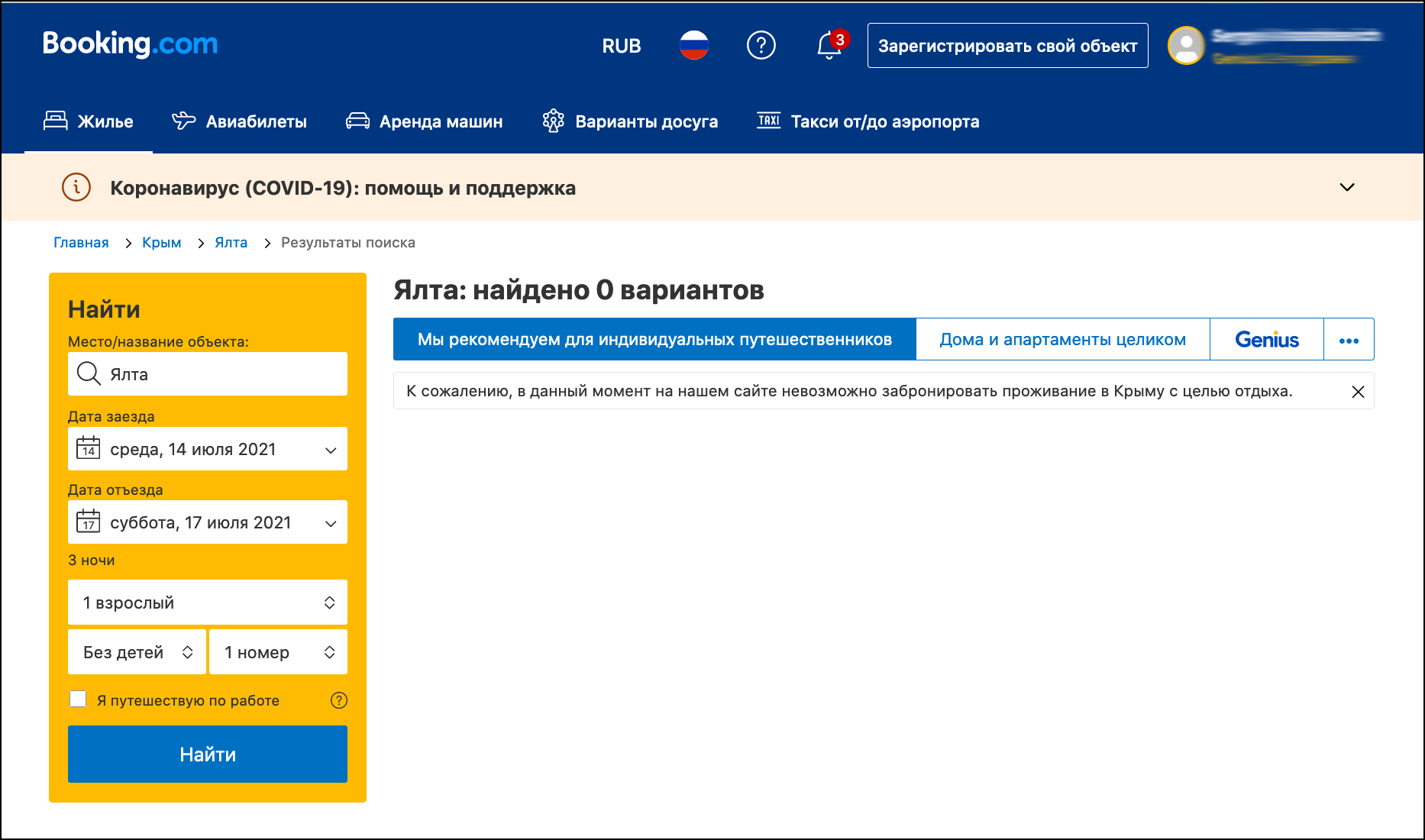
Task: Open the notifications bell icon
Action: (829, 45)
